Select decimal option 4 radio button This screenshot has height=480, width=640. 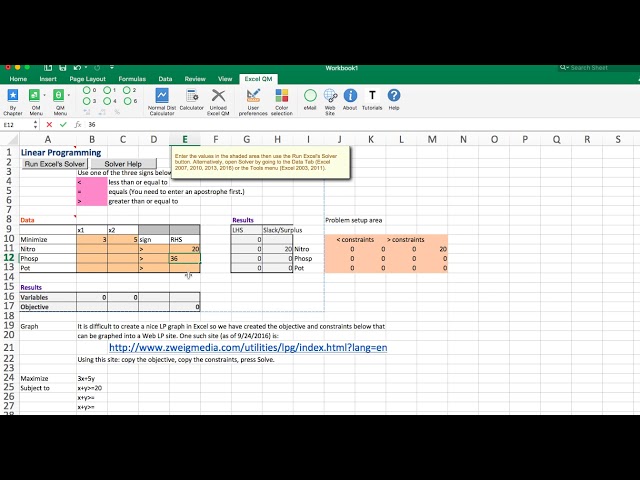tap(107, 101)
